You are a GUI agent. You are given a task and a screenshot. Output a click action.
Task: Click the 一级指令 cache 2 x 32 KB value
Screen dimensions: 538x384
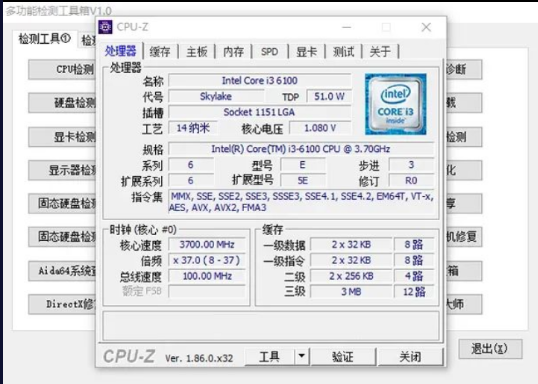tap(351, 260)
